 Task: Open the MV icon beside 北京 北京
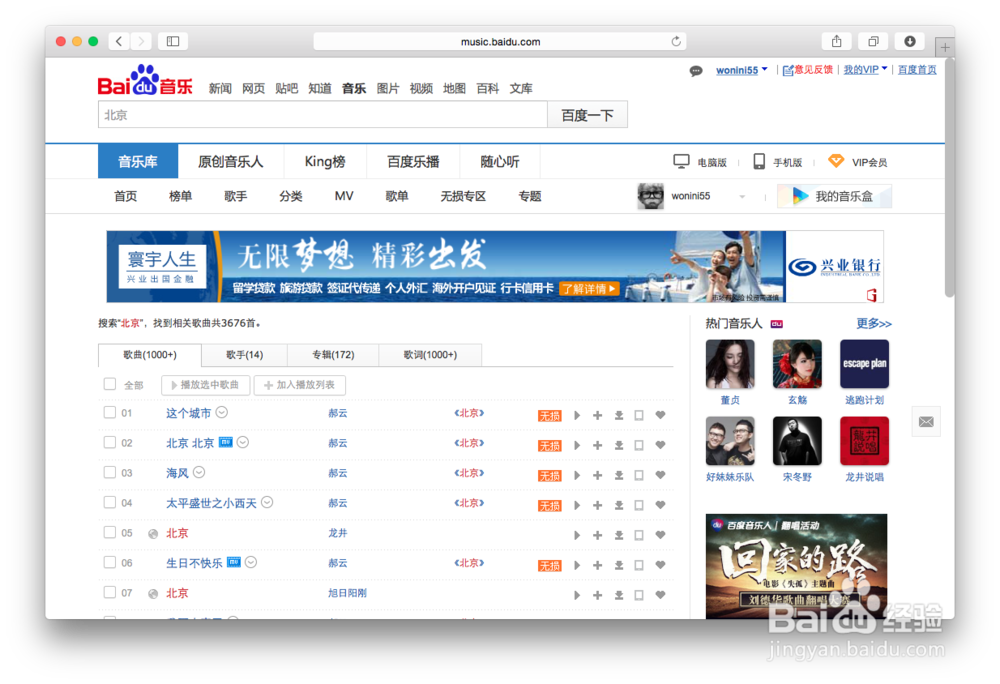[x=226, y=442]
